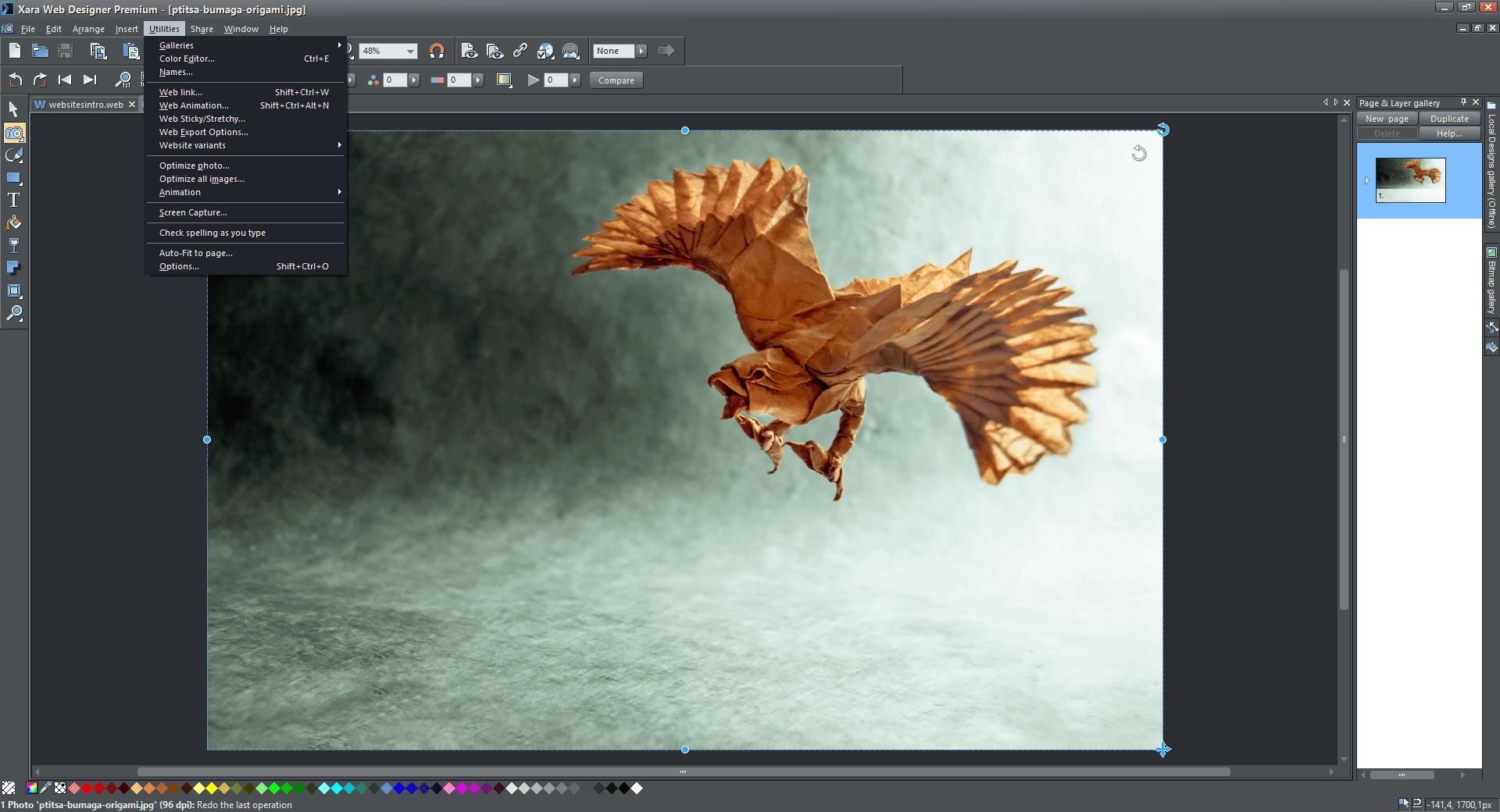Select the Zoom magnifier tool
1500x812 pixels.
[x=14, y=313]
